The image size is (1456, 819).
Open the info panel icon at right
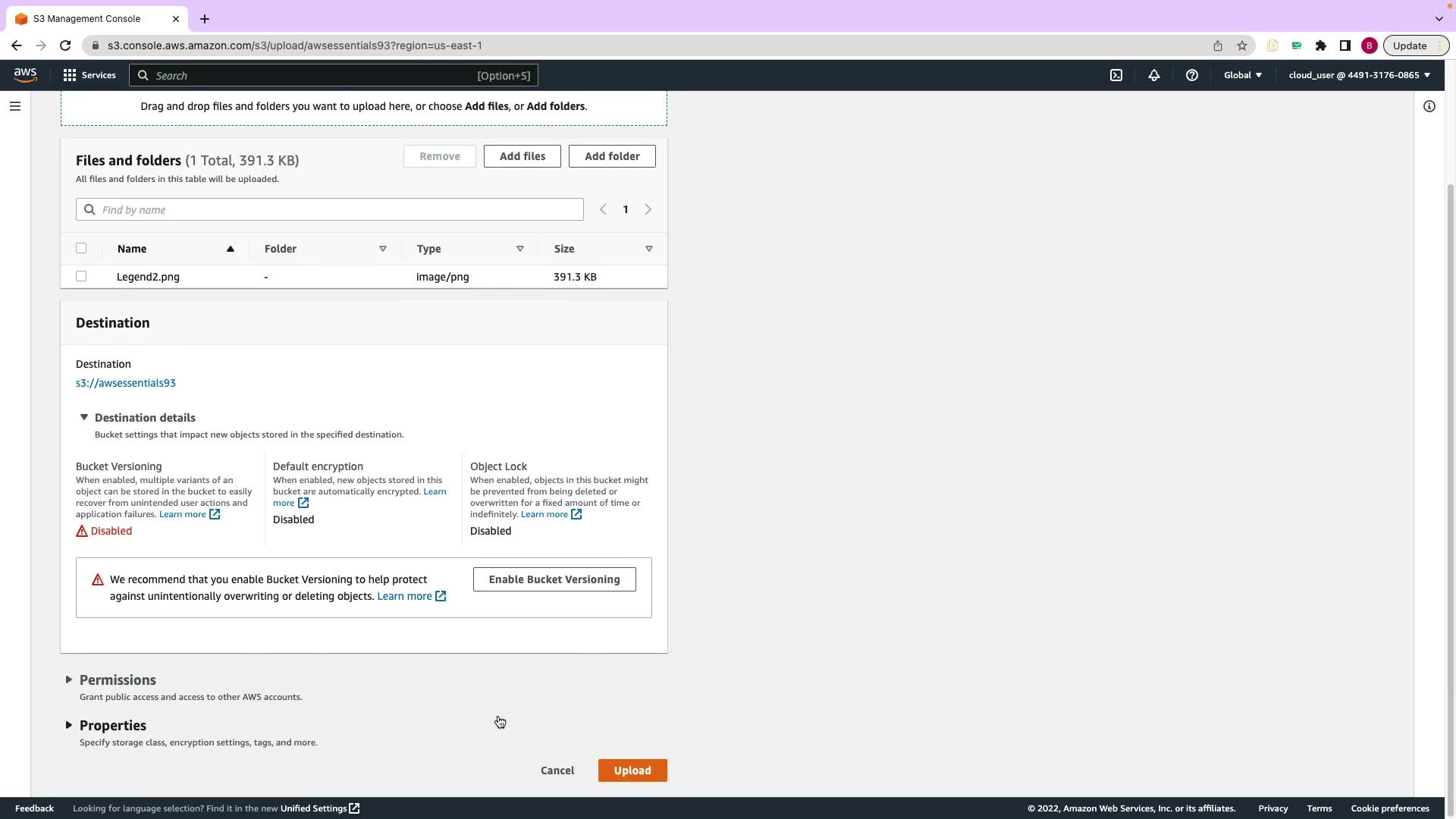click(x=1429, y=106)
